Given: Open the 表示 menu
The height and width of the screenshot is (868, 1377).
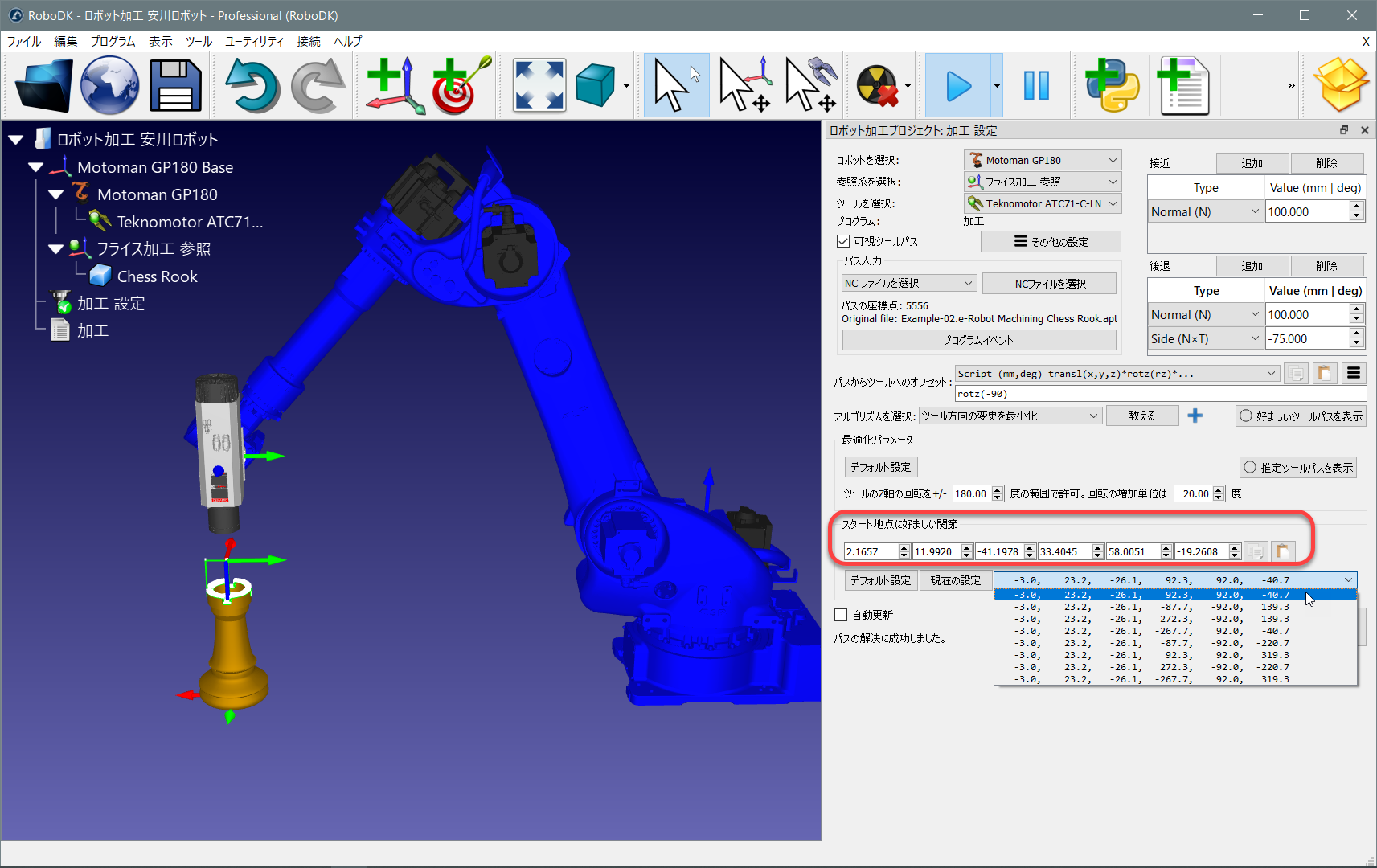Looking at the screenshot, I should click(160, 41).
